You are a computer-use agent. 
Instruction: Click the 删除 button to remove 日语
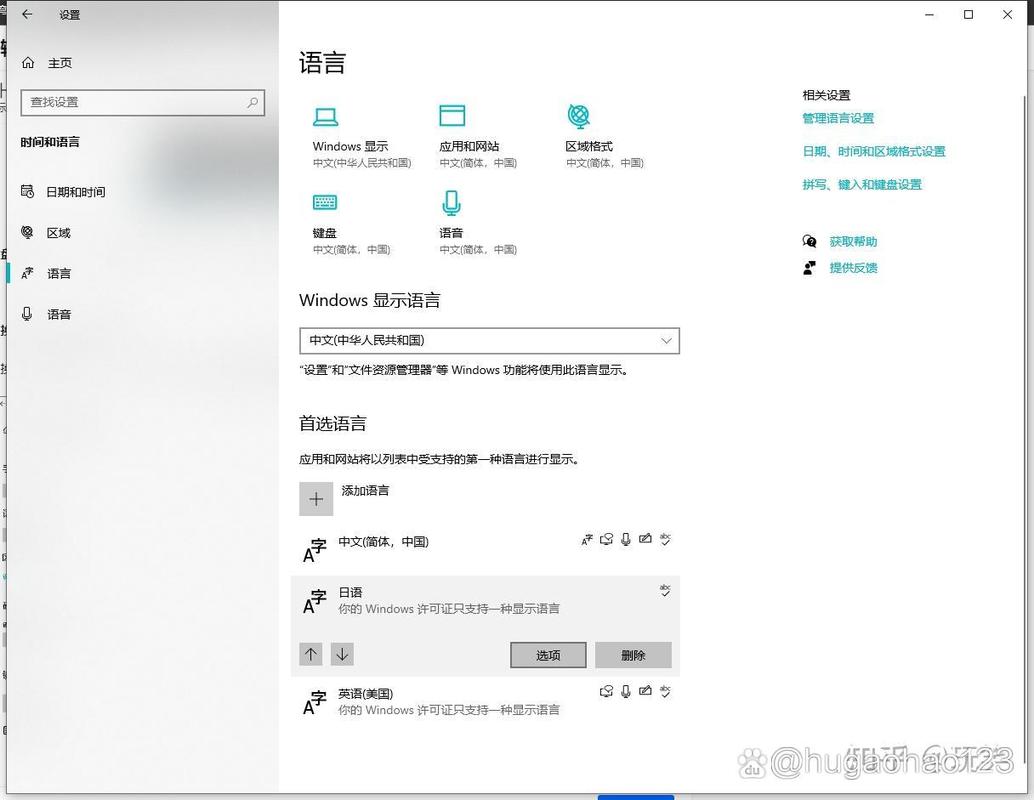click(x=634, y=655)
